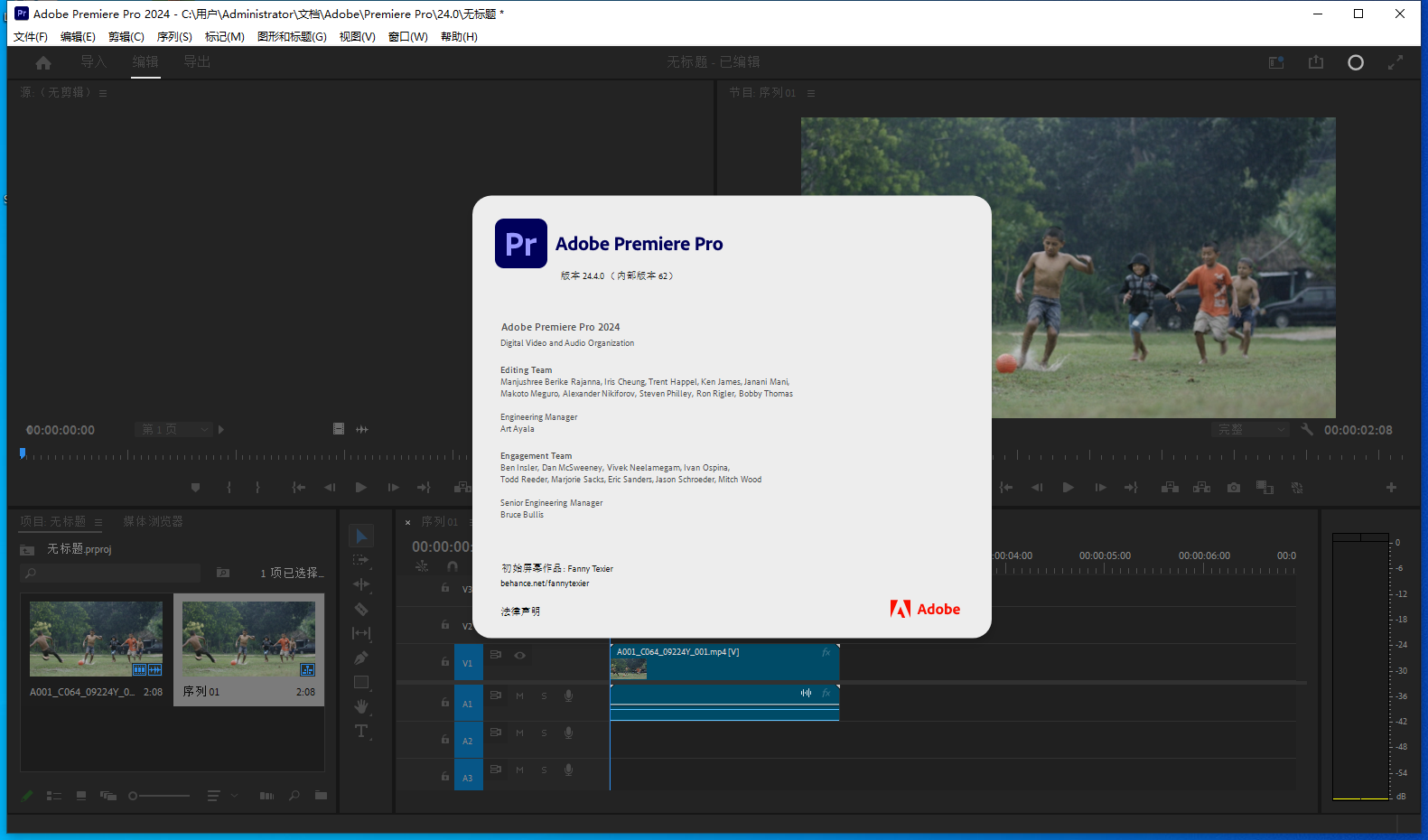
Task: Open the 文件(F) menu
Action: (x=31, y=37)
